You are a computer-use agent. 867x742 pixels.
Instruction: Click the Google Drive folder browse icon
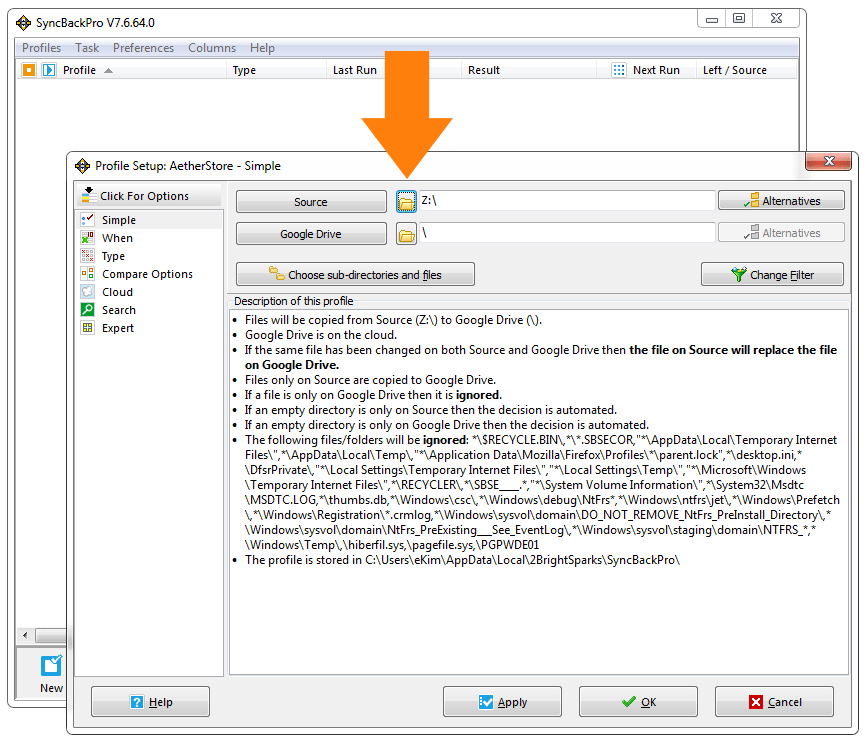click(406, 234)
